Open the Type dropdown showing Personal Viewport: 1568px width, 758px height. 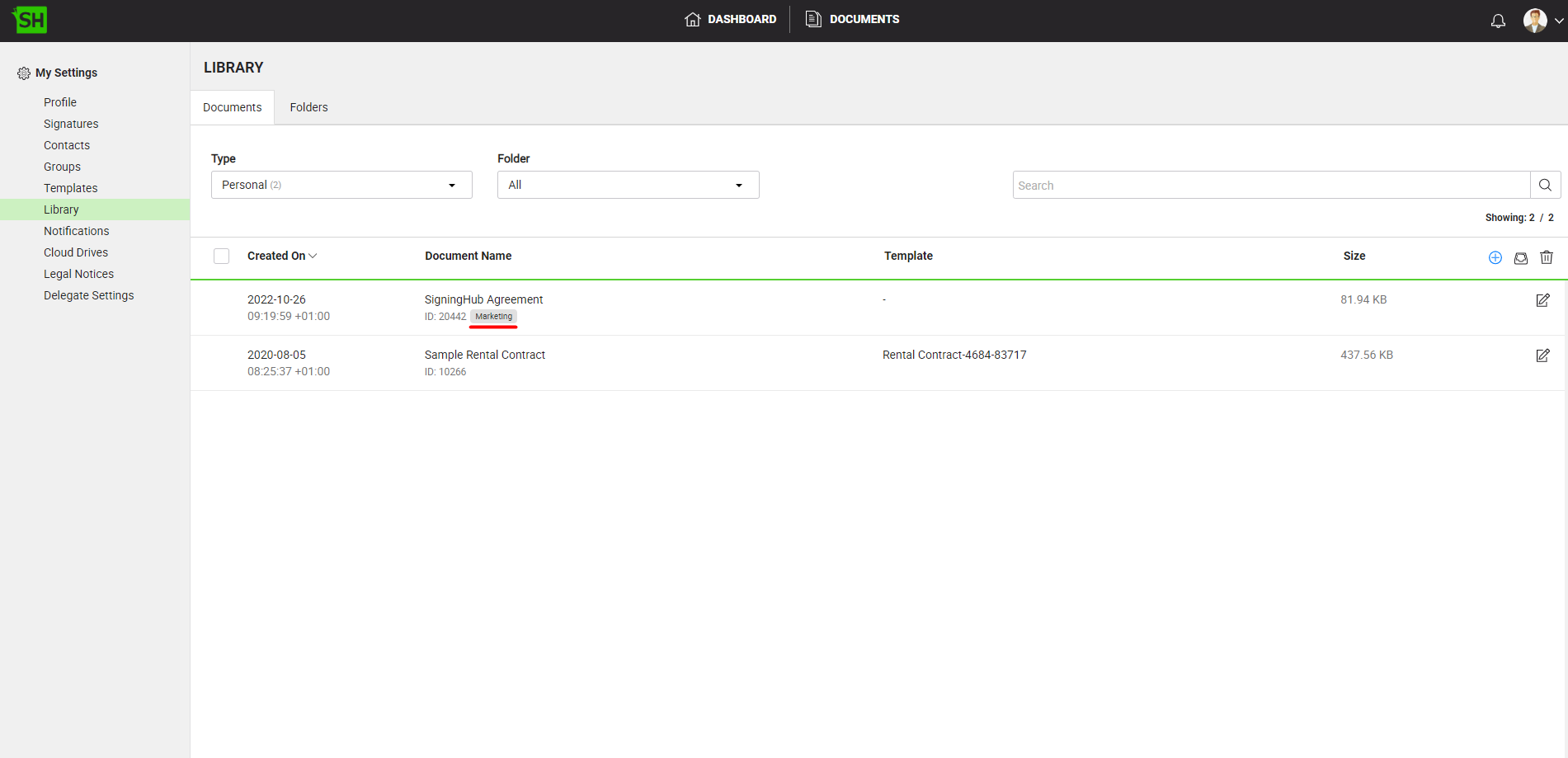coord(341,185)
